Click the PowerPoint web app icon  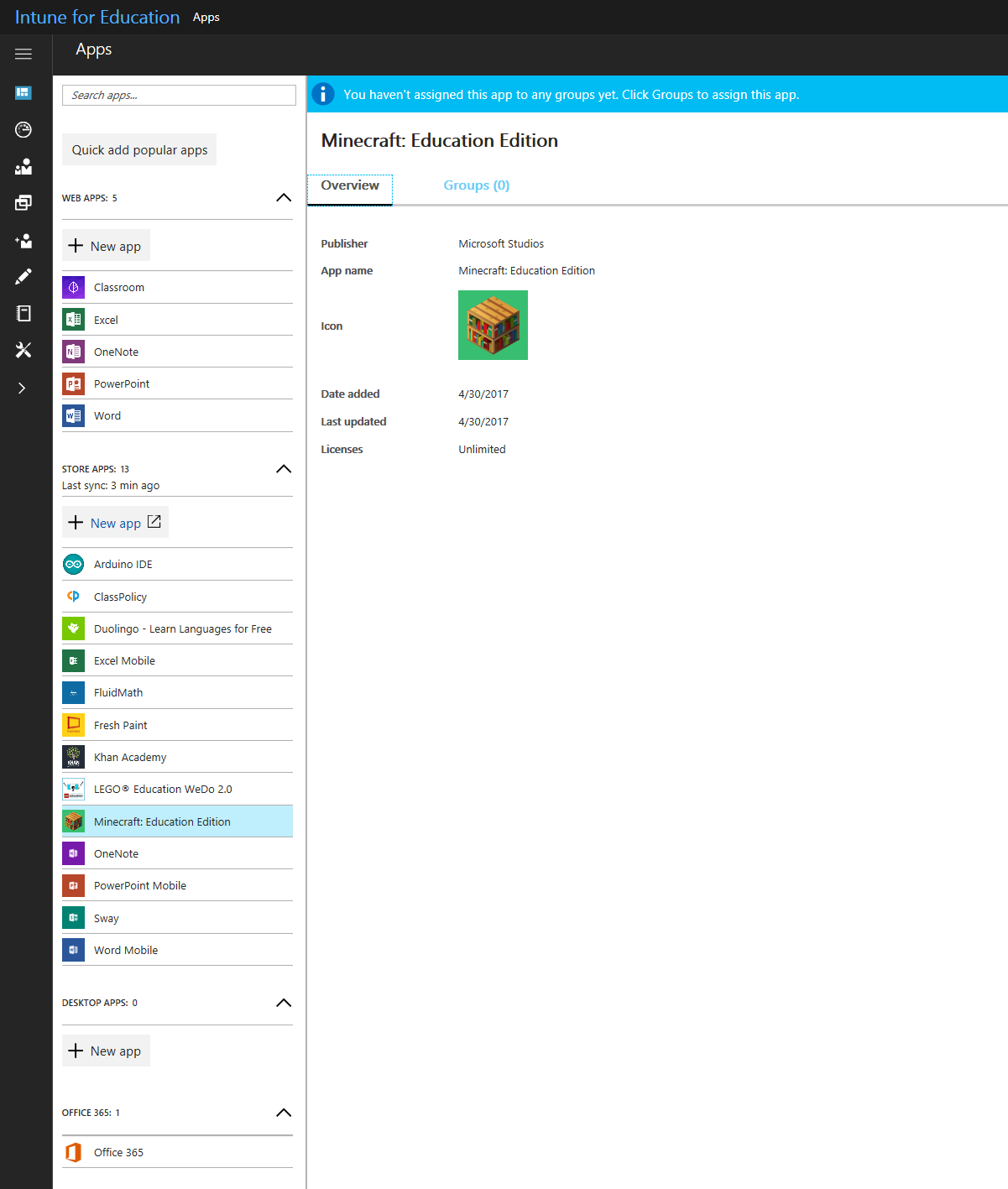pyautogui.click(x=74, y=383)
